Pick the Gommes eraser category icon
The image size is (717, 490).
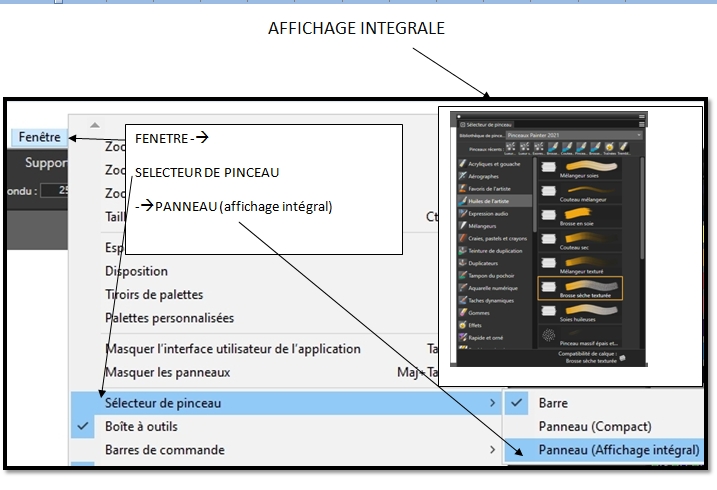point(463,313)
